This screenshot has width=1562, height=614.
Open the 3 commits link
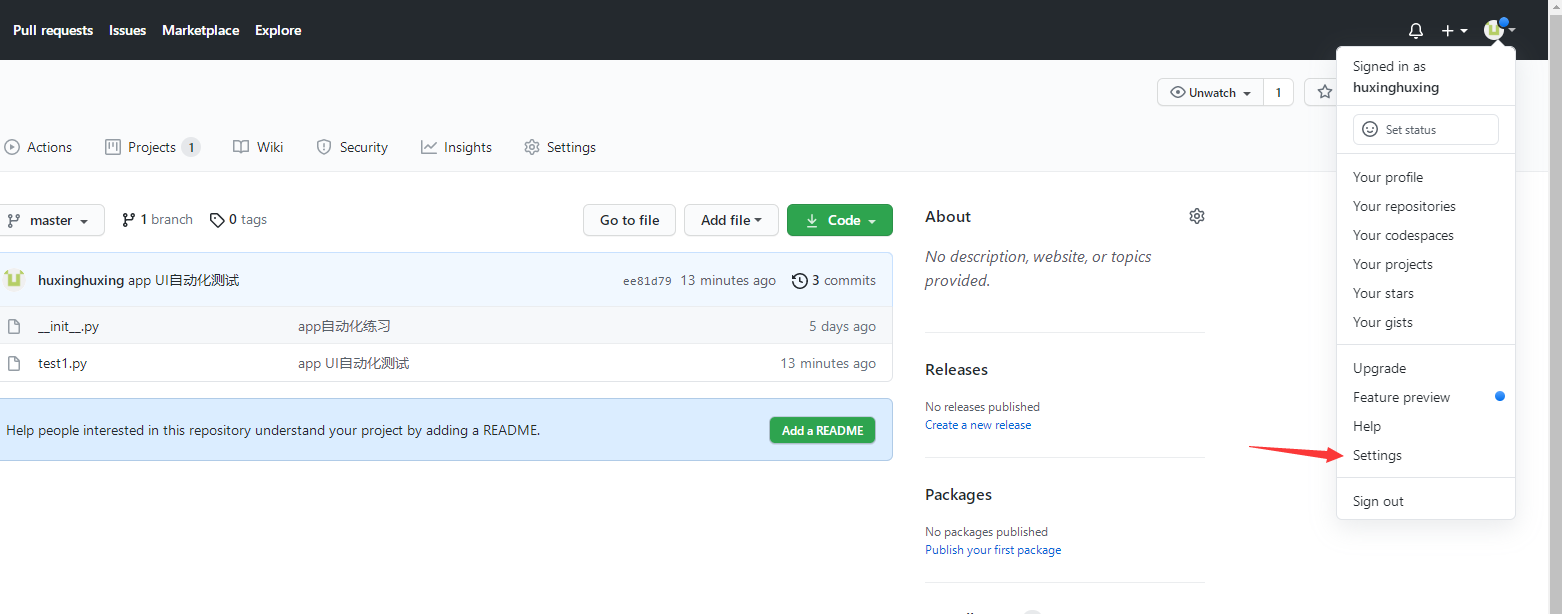(x=833, y=281)
